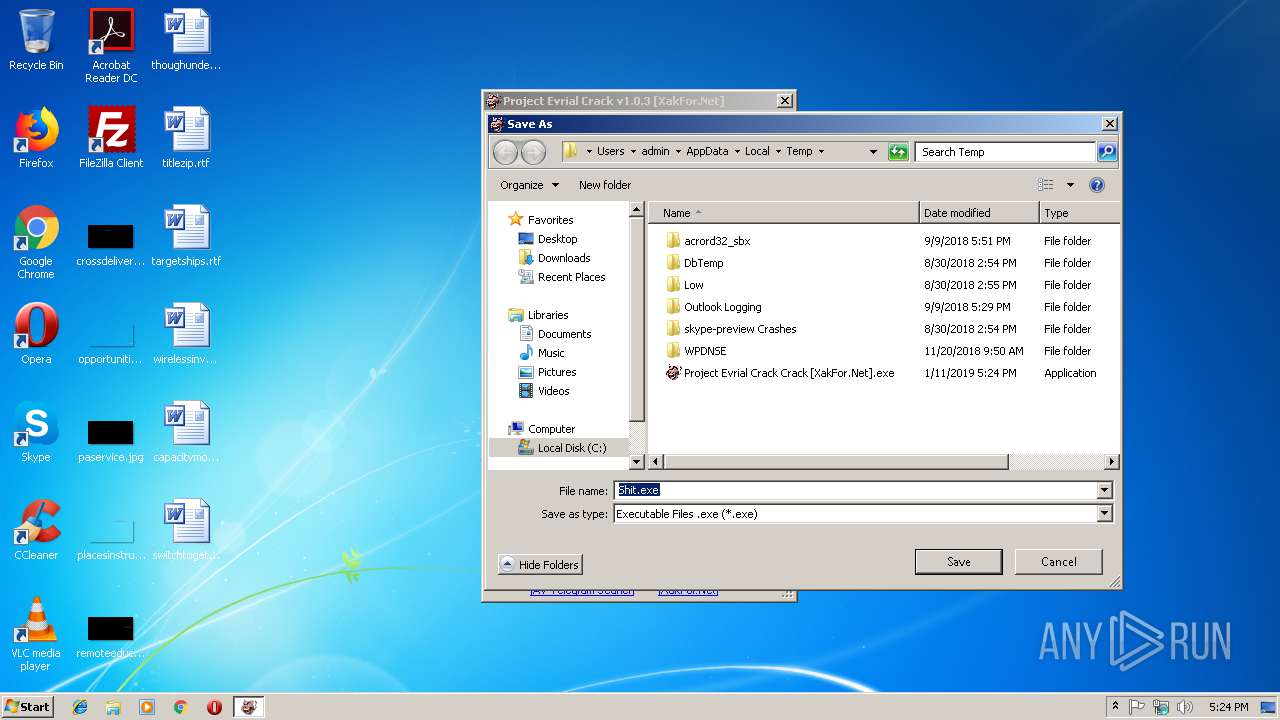
Task: Sort by the Type column header
Action: click(1079, 213)
